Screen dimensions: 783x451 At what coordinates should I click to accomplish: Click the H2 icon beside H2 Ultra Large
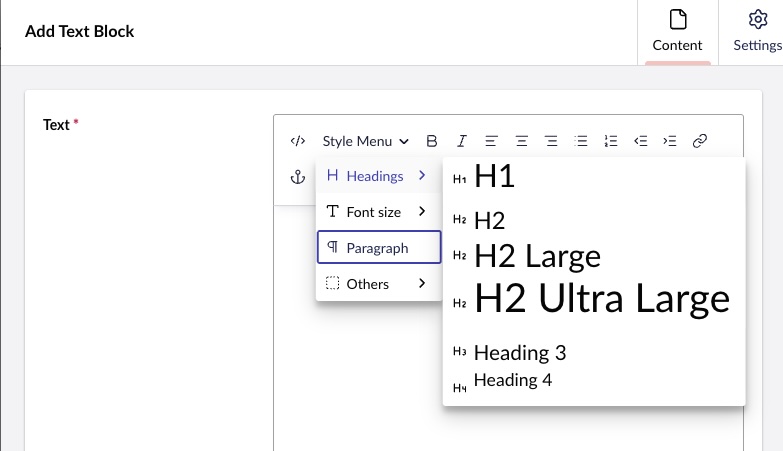pos(459,304)
